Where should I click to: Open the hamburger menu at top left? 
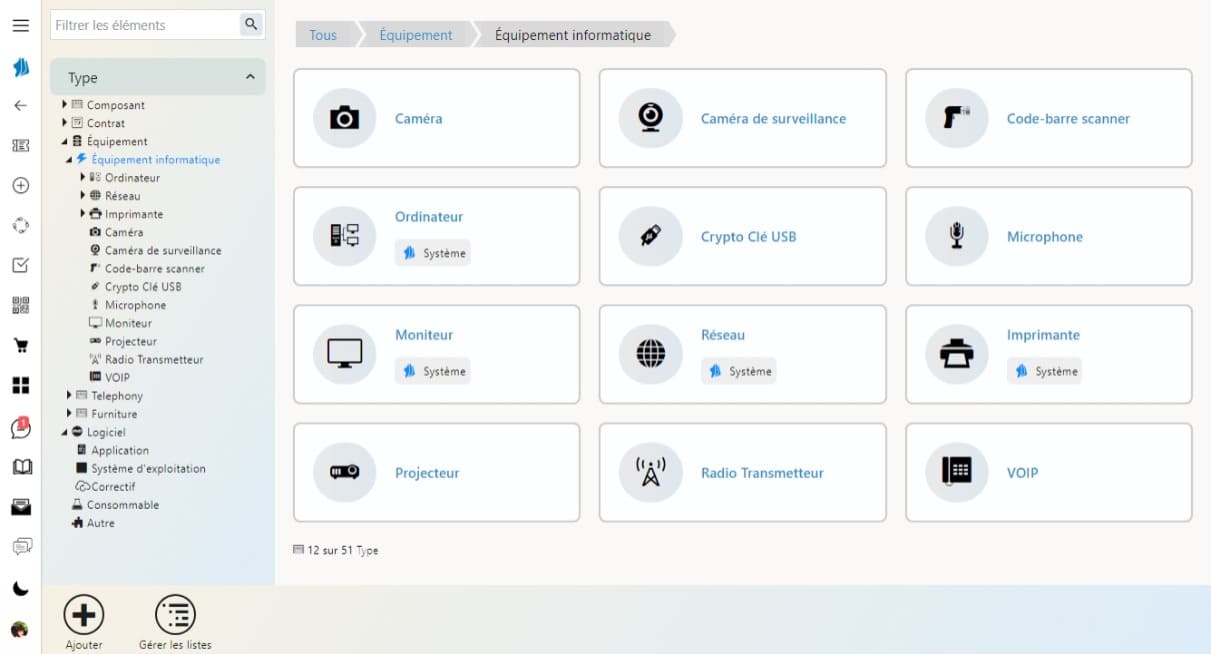tap(20, 25)
